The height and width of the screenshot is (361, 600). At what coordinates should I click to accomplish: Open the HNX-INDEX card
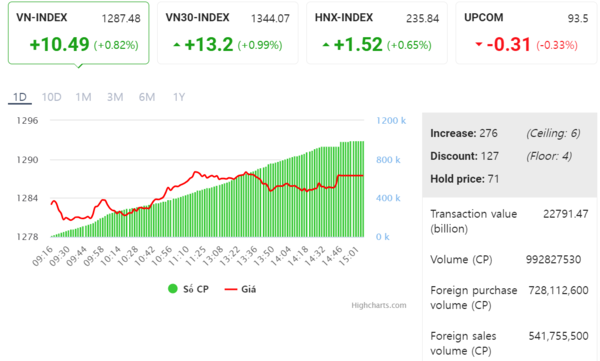click(x=377, y=33)
